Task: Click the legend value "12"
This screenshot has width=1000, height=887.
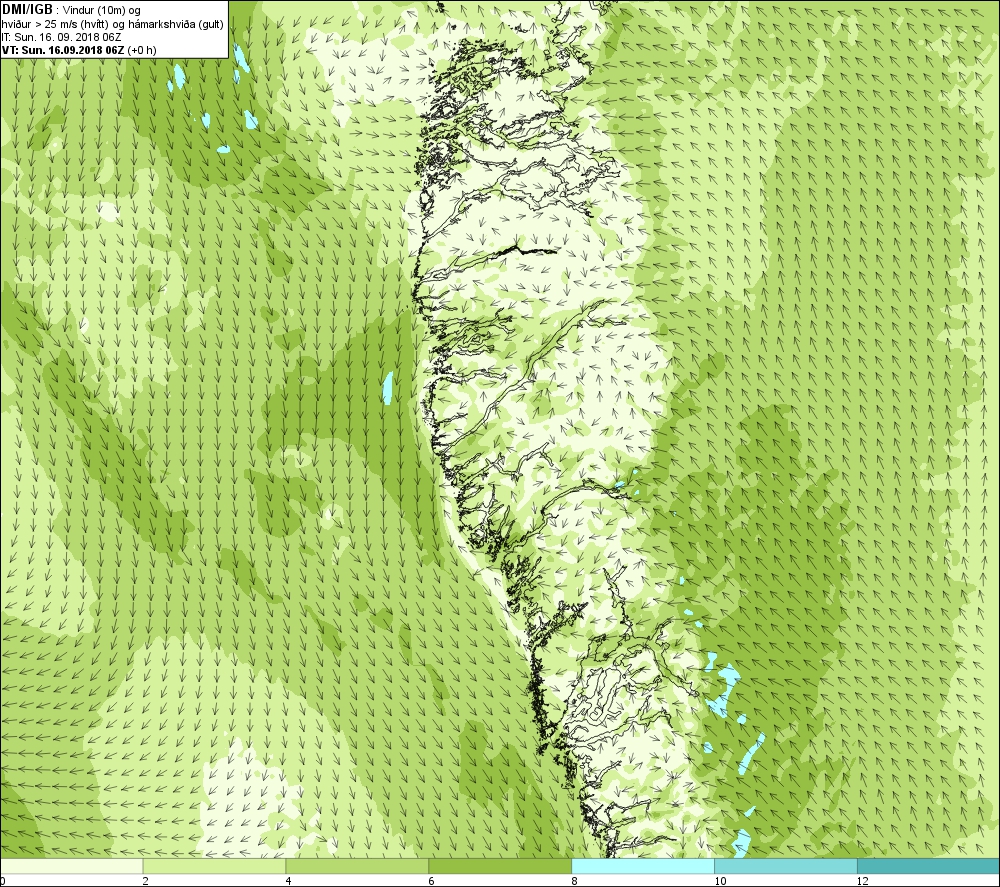Action: (x=863, y=881)
